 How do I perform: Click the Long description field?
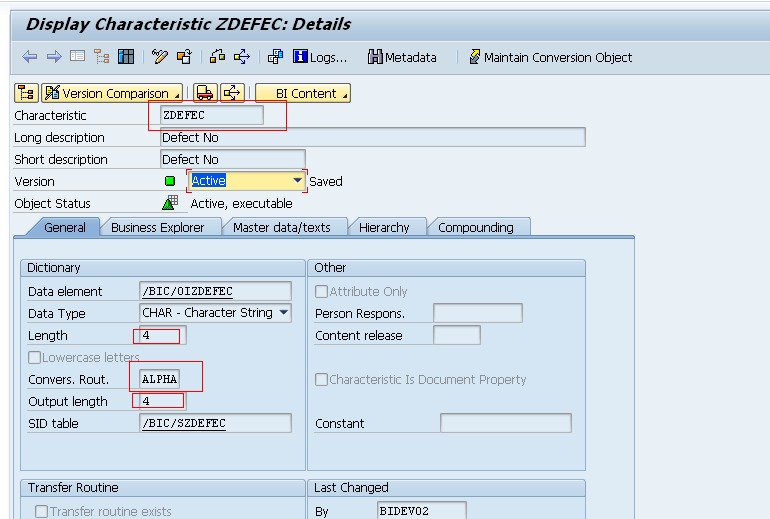coord(373,137)
